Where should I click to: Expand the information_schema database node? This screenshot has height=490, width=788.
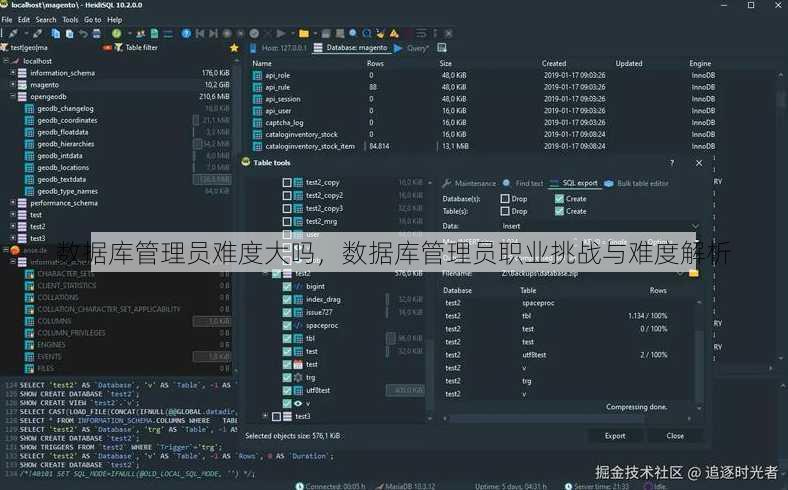coord(13,73)
